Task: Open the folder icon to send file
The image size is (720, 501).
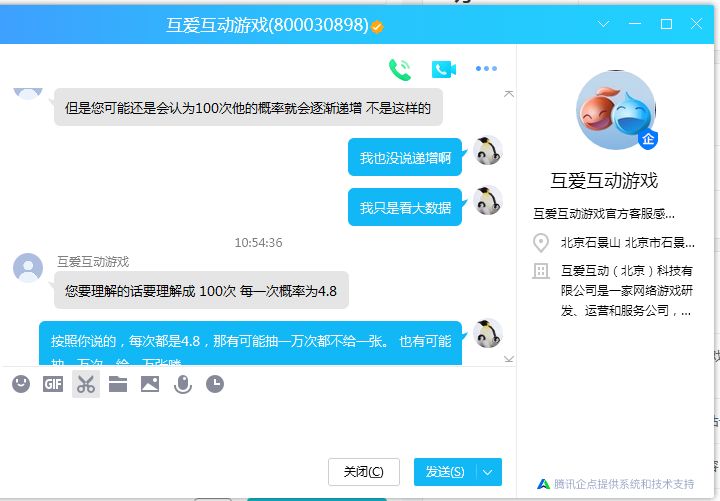Action: (118, 384)
